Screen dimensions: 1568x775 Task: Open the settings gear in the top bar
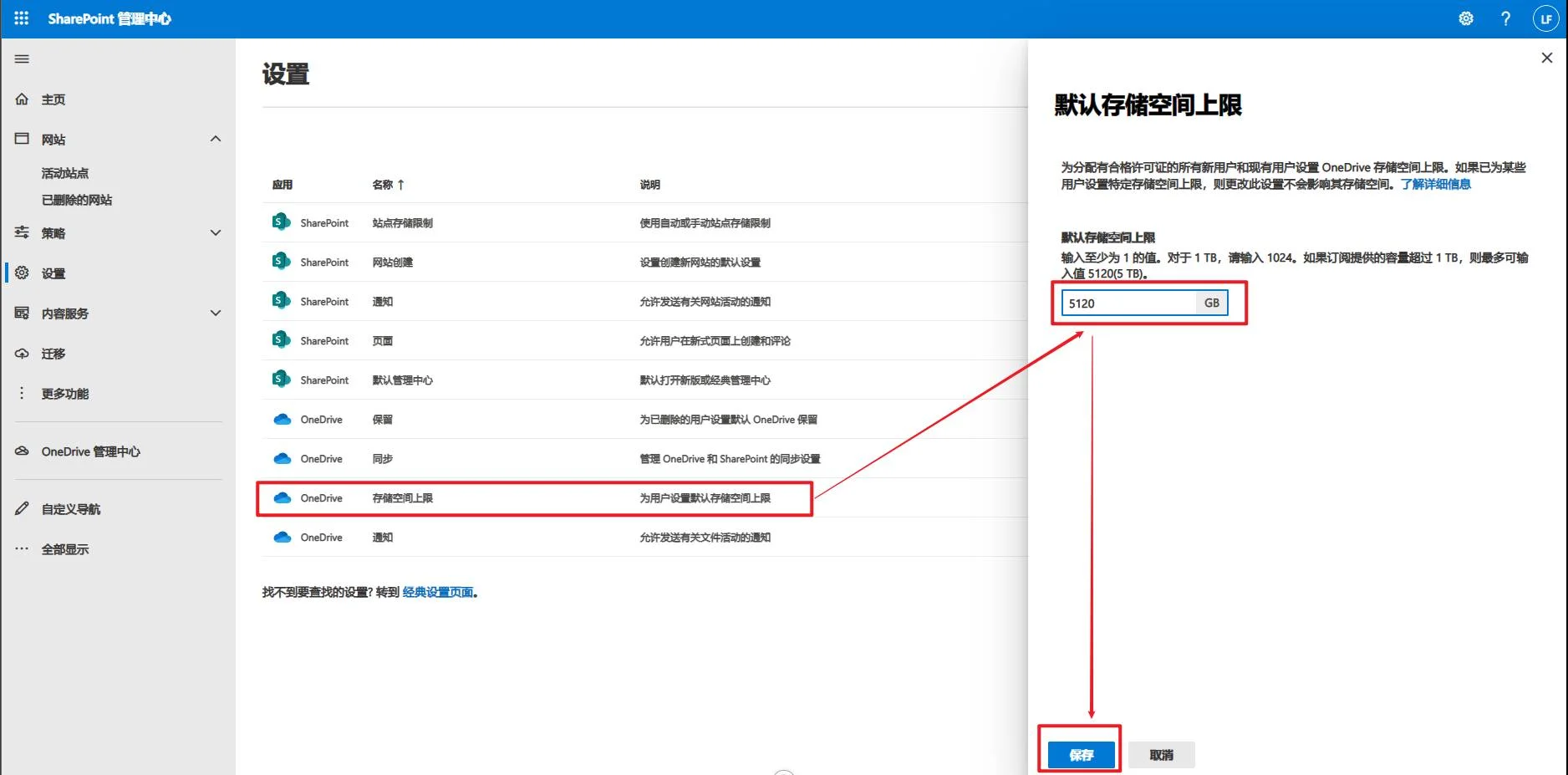pyautogui.click(x=1465, y=18)
